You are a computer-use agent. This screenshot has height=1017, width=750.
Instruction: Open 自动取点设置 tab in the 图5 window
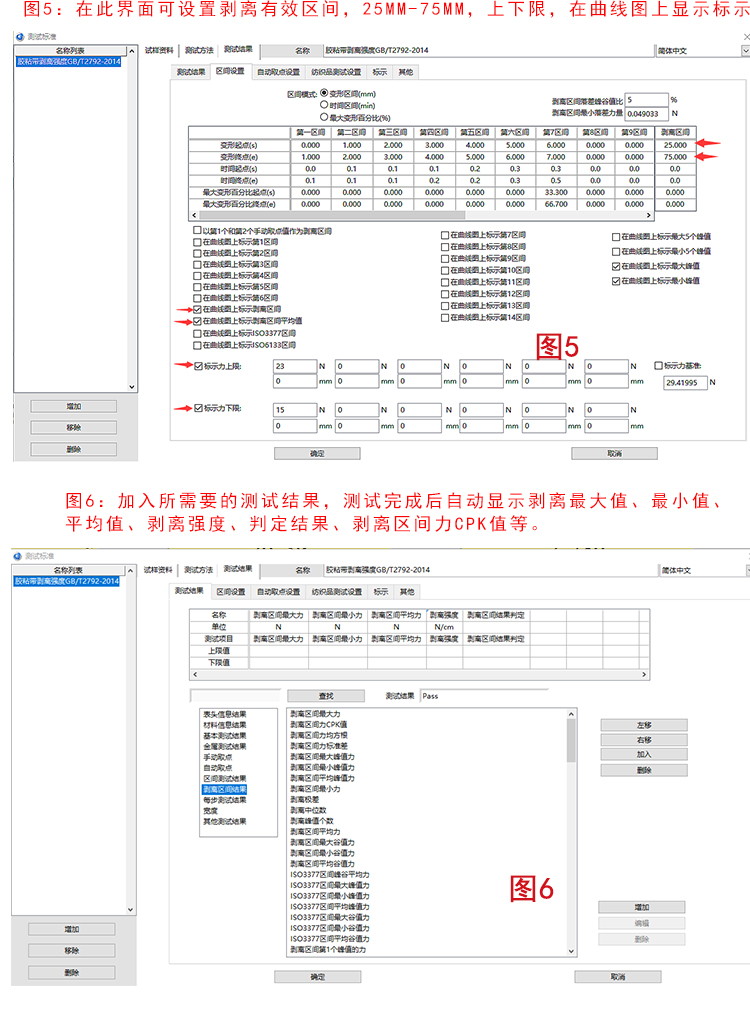pos(278,72)
